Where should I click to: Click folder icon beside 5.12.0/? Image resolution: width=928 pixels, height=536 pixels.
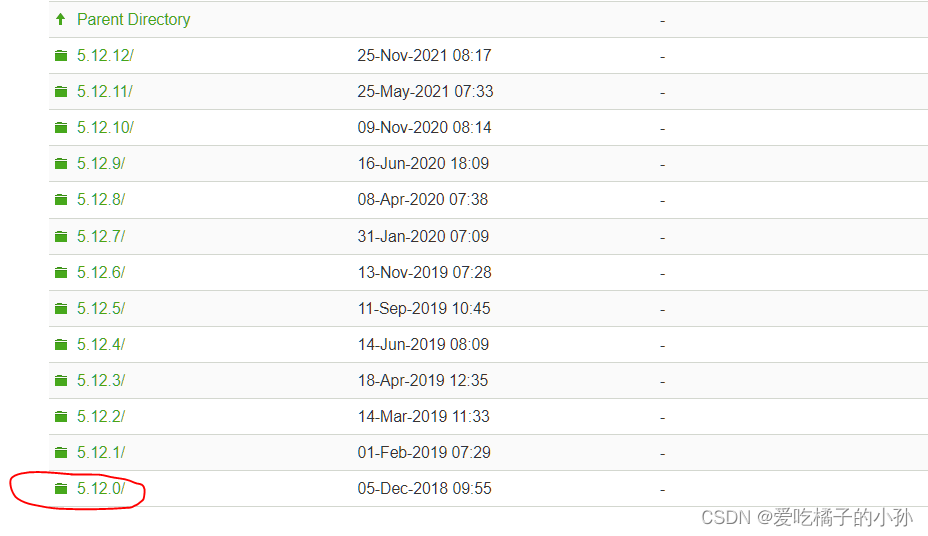tap(61, 489)
